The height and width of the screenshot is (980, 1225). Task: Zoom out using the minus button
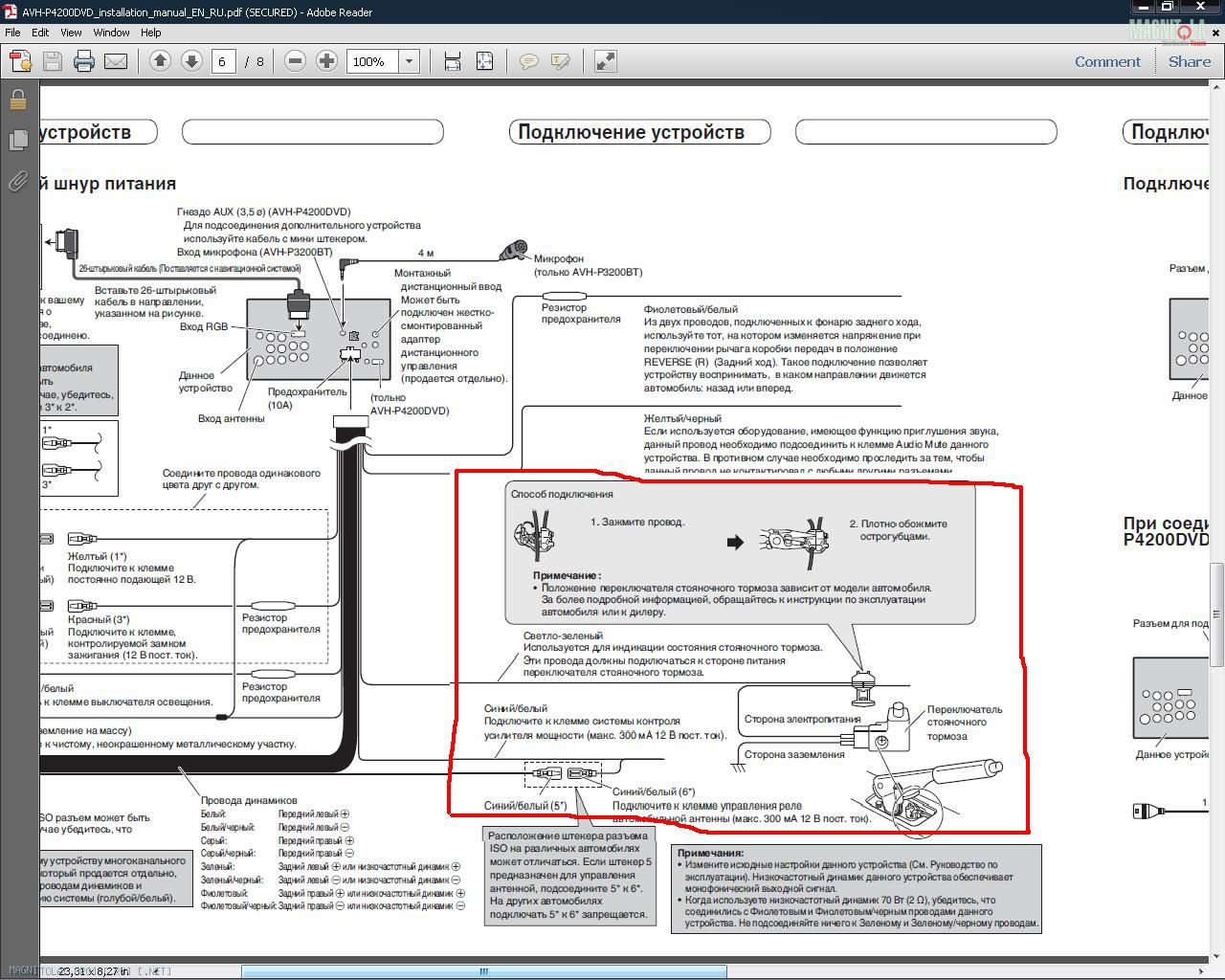[x=295, y=61]
